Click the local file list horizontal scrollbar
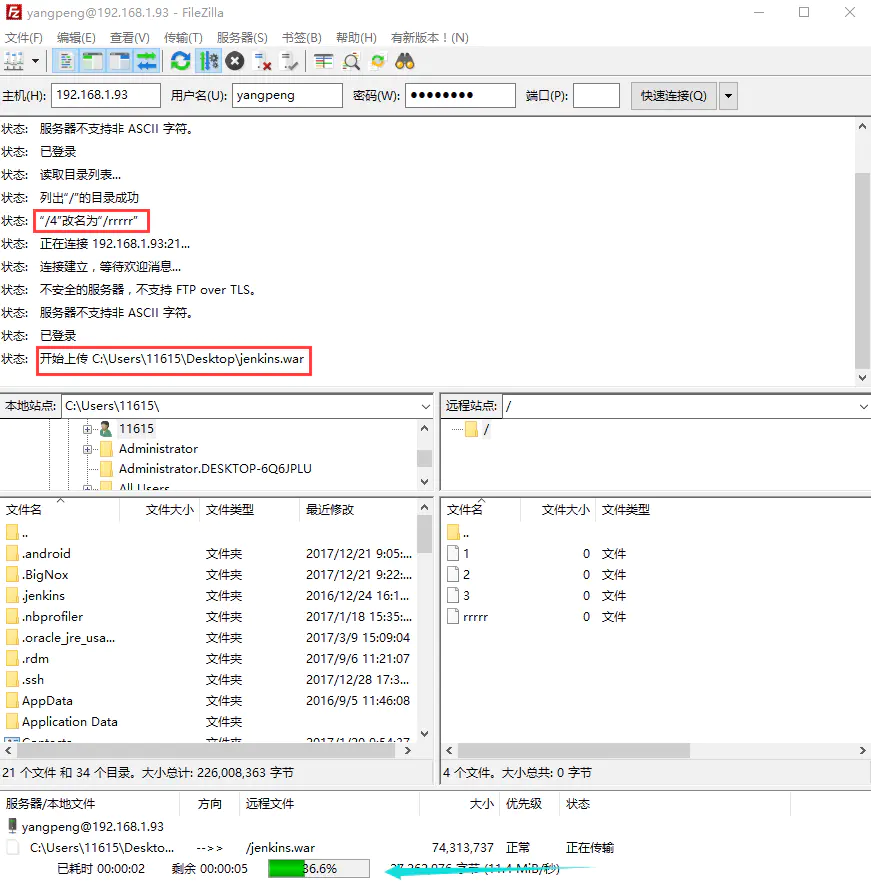 pyautogui.click(x=206, y=751)
